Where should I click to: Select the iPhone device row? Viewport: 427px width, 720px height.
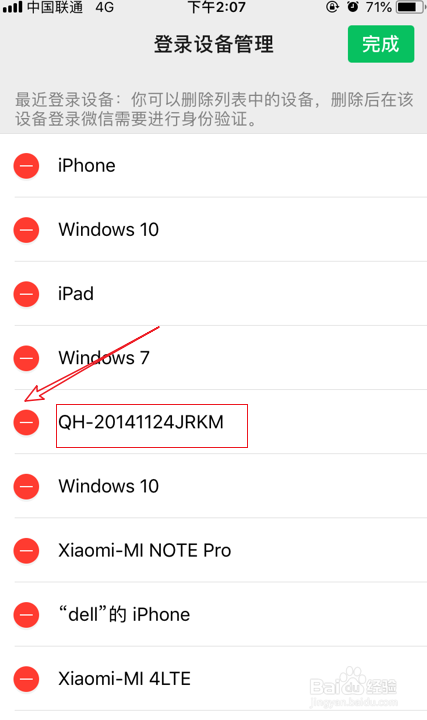(x=214, y=166)
